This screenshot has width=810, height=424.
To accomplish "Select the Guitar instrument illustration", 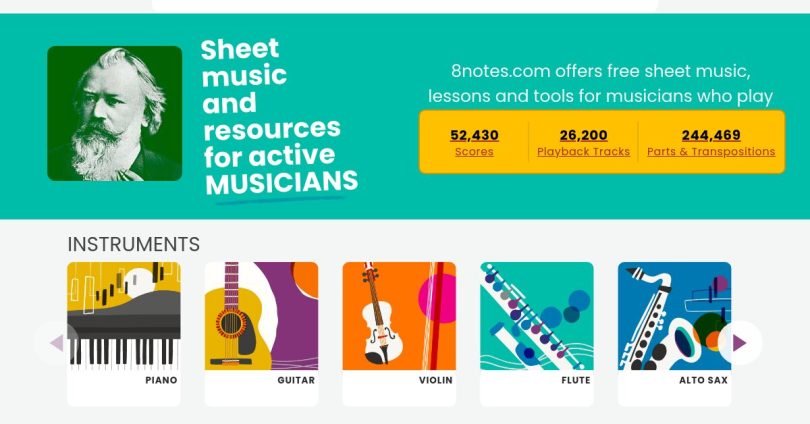I will (261, 315).
